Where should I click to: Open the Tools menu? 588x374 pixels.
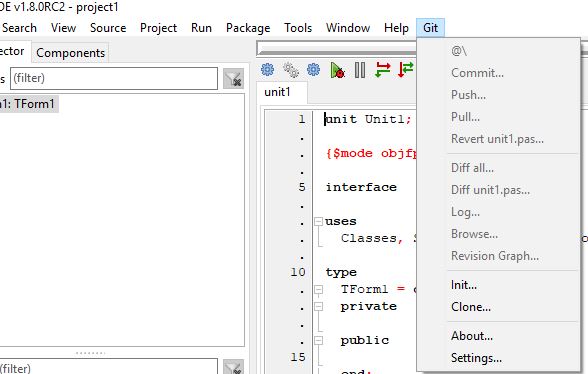point(298,28)
